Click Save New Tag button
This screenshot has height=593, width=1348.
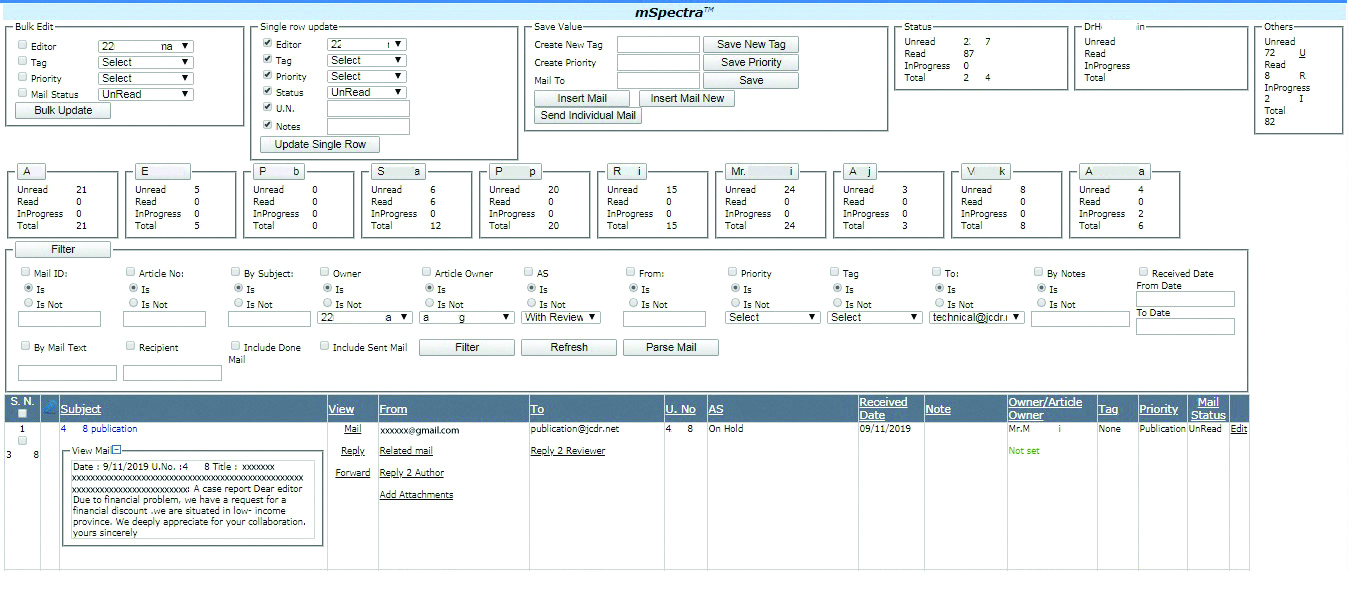(x=751, y=45)
